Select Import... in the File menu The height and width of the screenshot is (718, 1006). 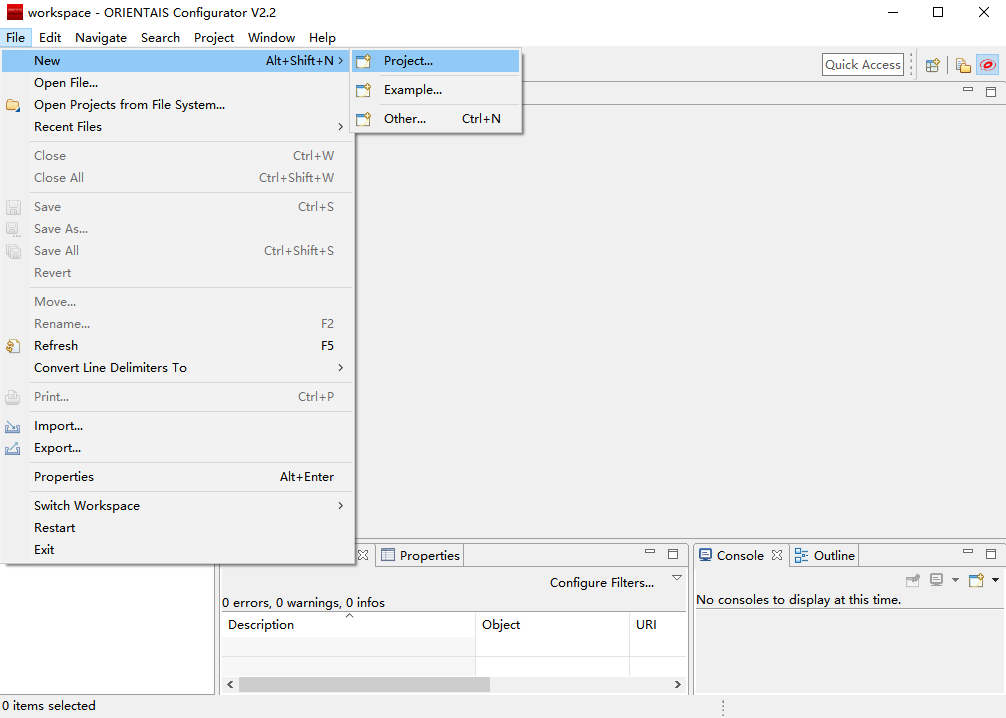(58, 426)
